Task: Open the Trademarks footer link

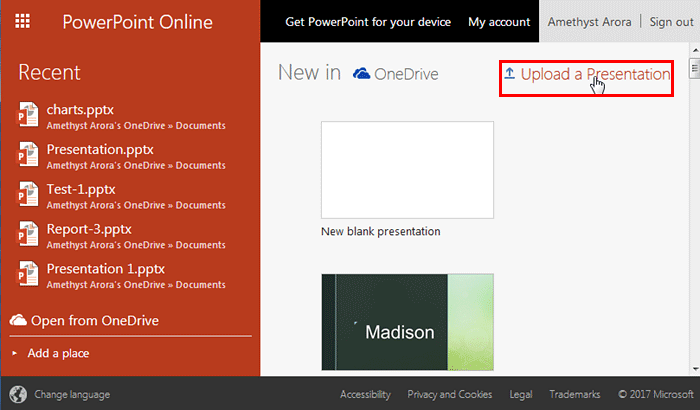Action: (575, 394)
